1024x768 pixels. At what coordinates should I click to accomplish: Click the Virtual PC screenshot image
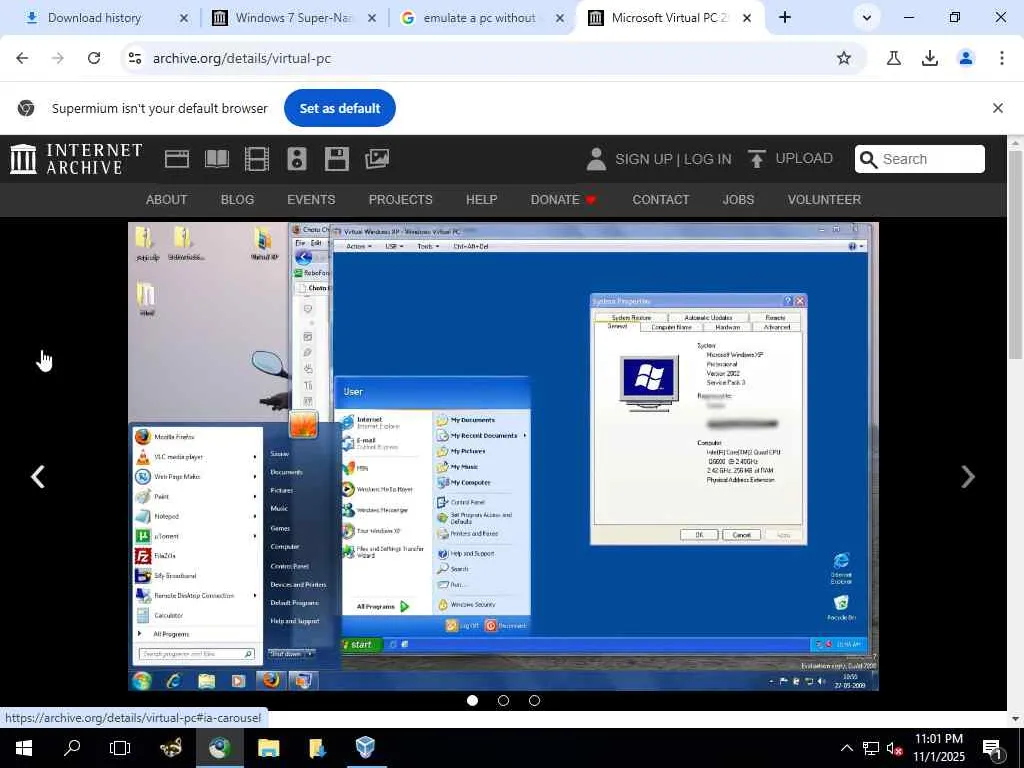click(503, 456)
